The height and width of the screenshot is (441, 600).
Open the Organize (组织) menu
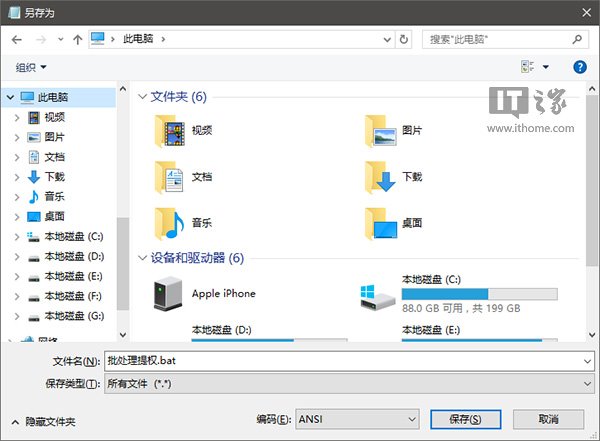coord(31,67)
